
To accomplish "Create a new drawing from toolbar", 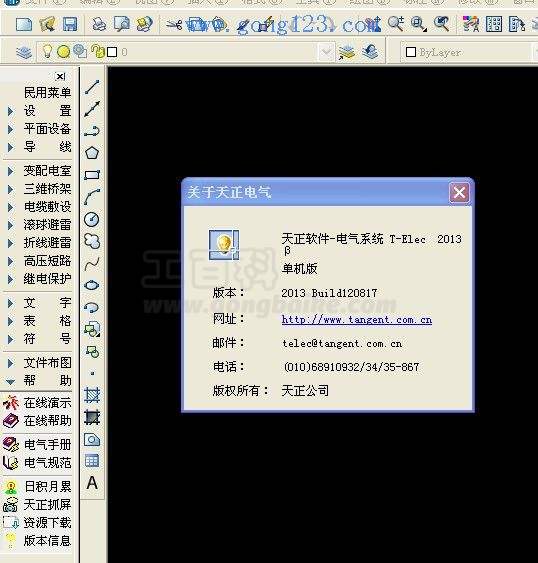I will (24, 24).
